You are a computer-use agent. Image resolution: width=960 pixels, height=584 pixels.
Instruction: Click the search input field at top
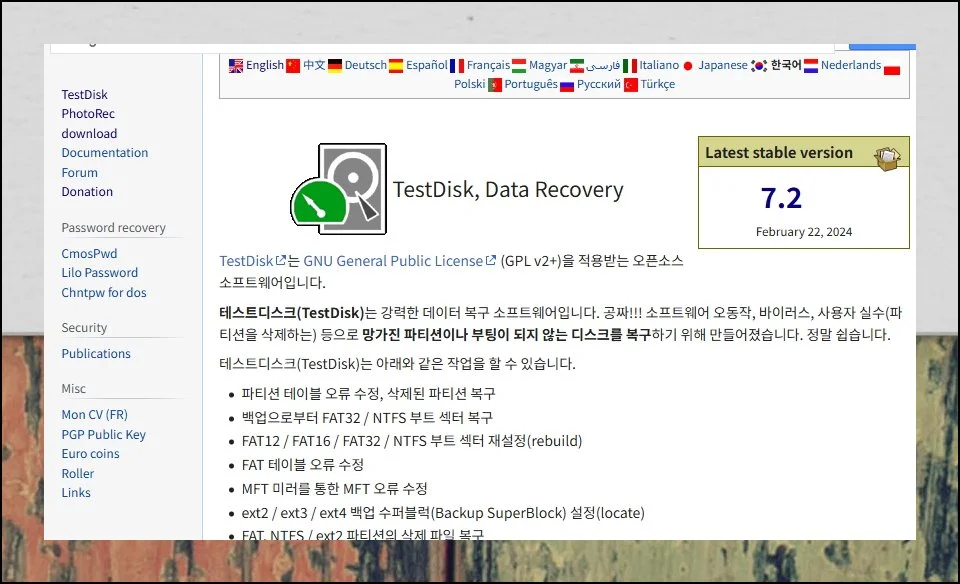point(440,45)
